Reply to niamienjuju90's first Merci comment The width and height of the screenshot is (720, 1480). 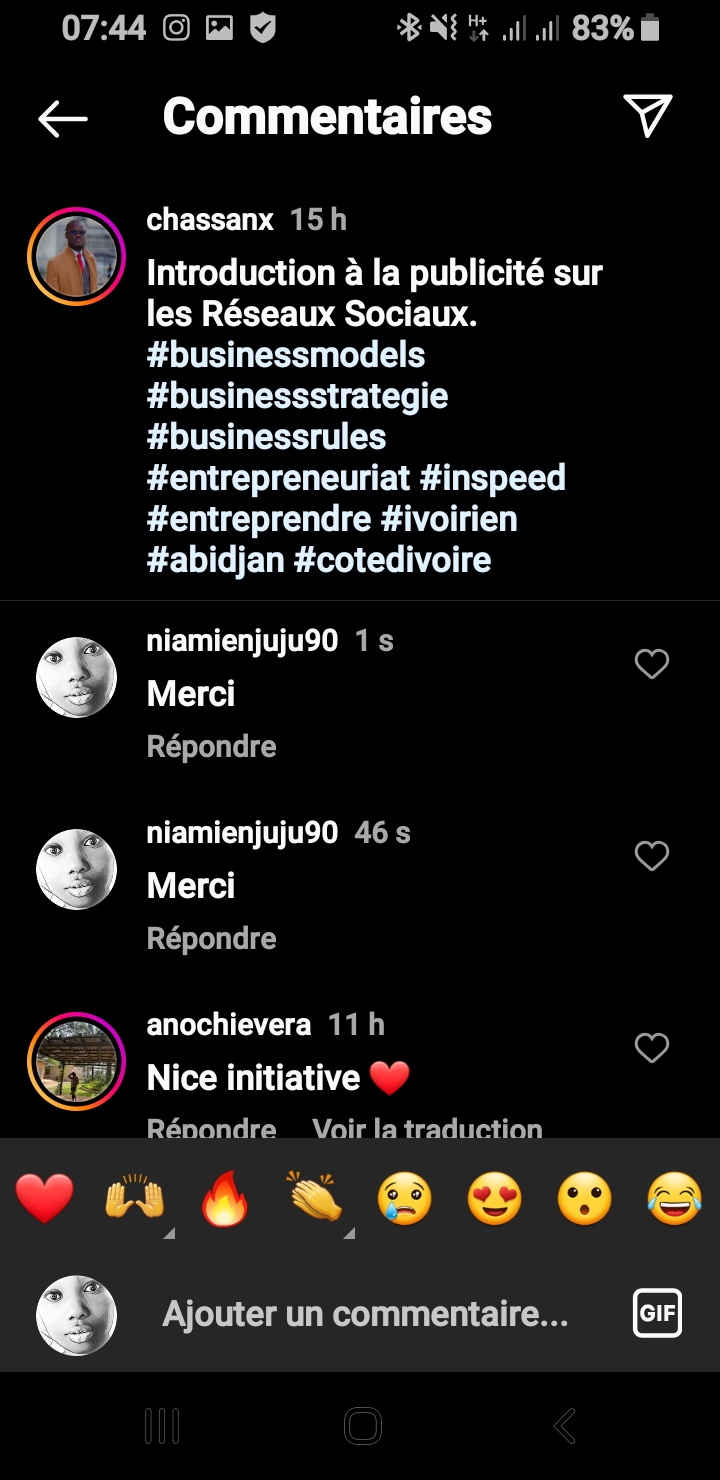pos(211,747)
